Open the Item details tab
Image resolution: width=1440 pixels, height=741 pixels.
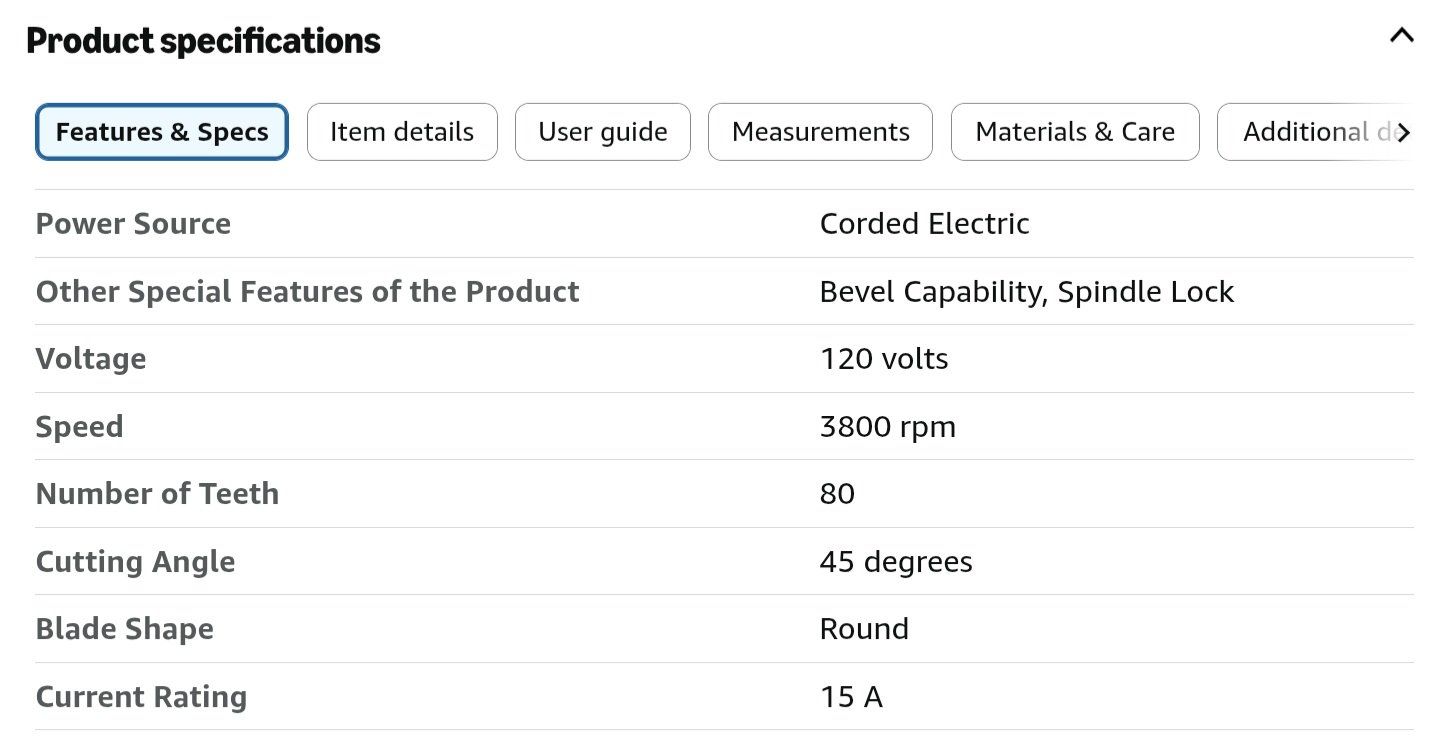pyautogui.click(x=402, y=132)
